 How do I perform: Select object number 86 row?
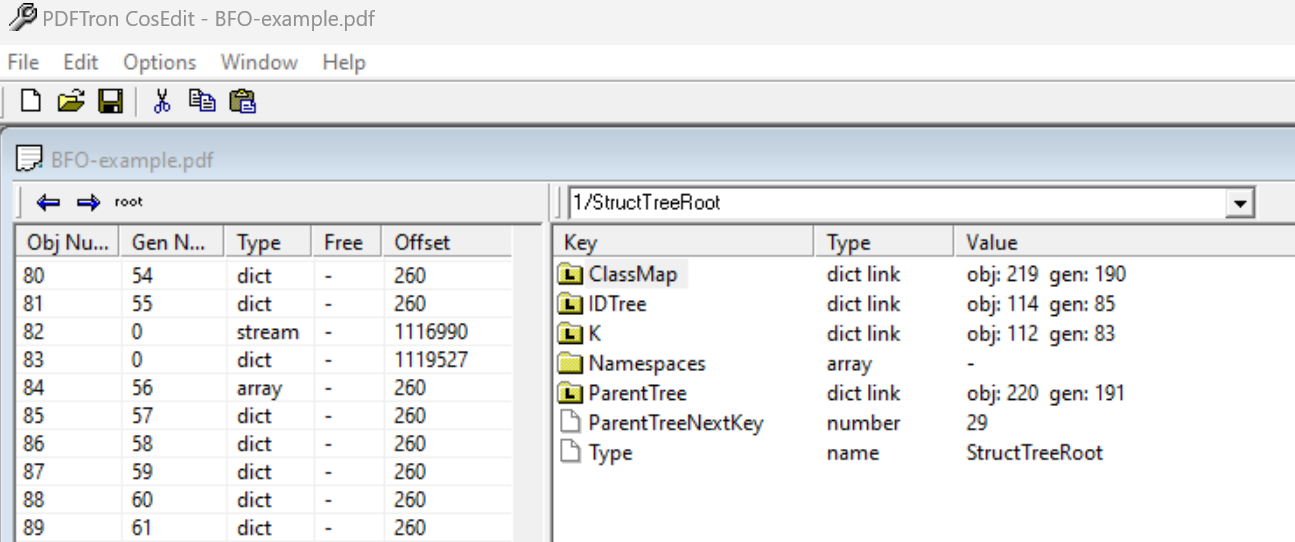click(265, 444)
